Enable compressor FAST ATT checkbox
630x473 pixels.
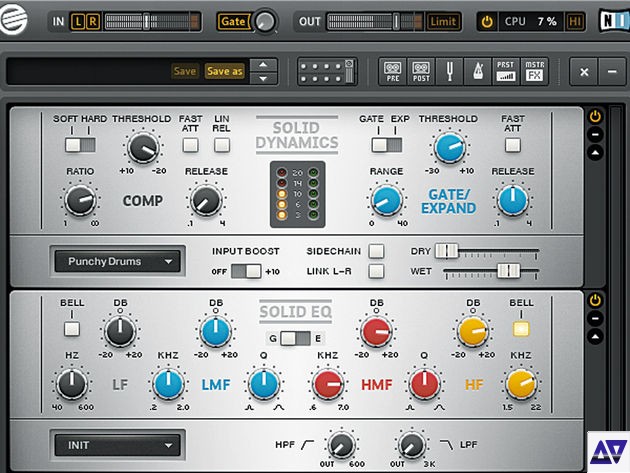[190, 145]
